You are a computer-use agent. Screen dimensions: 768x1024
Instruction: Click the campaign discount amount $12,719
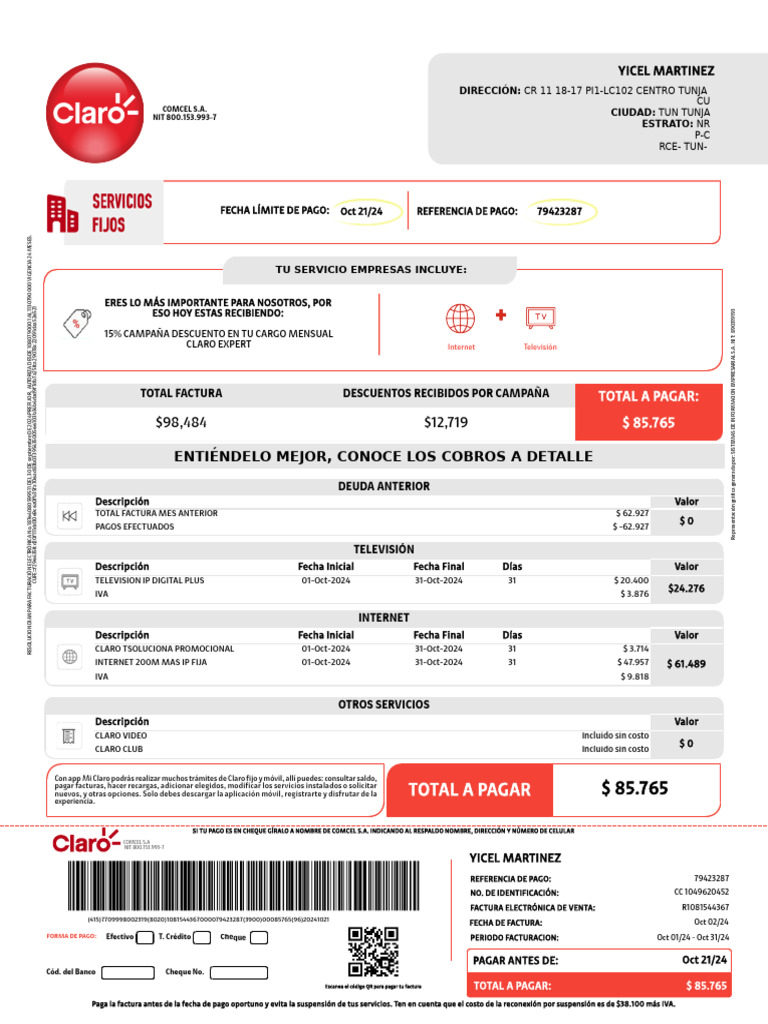(x=446, y=423)
